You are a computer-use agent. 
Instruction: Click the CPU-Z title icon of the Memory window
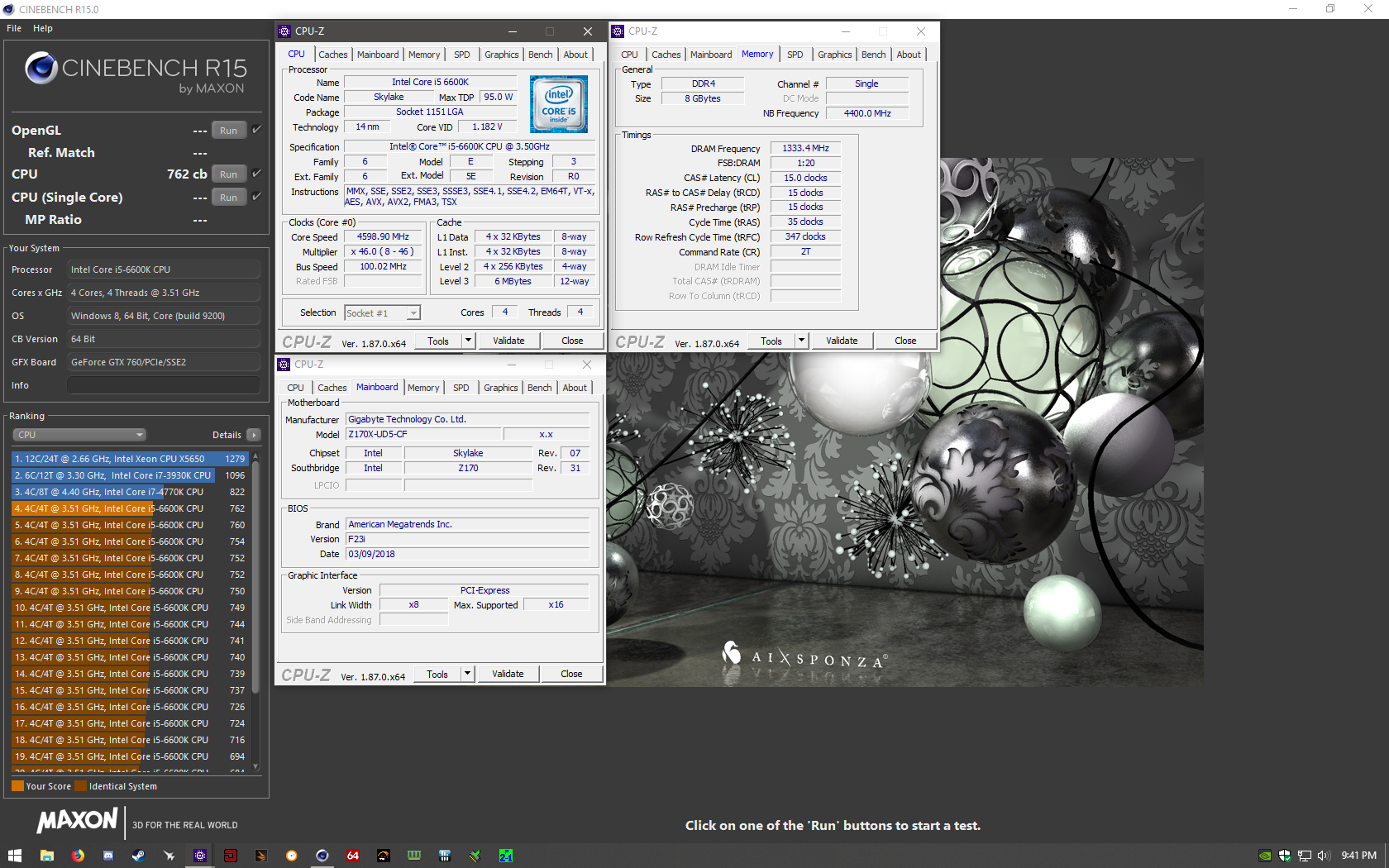(618, 31)
